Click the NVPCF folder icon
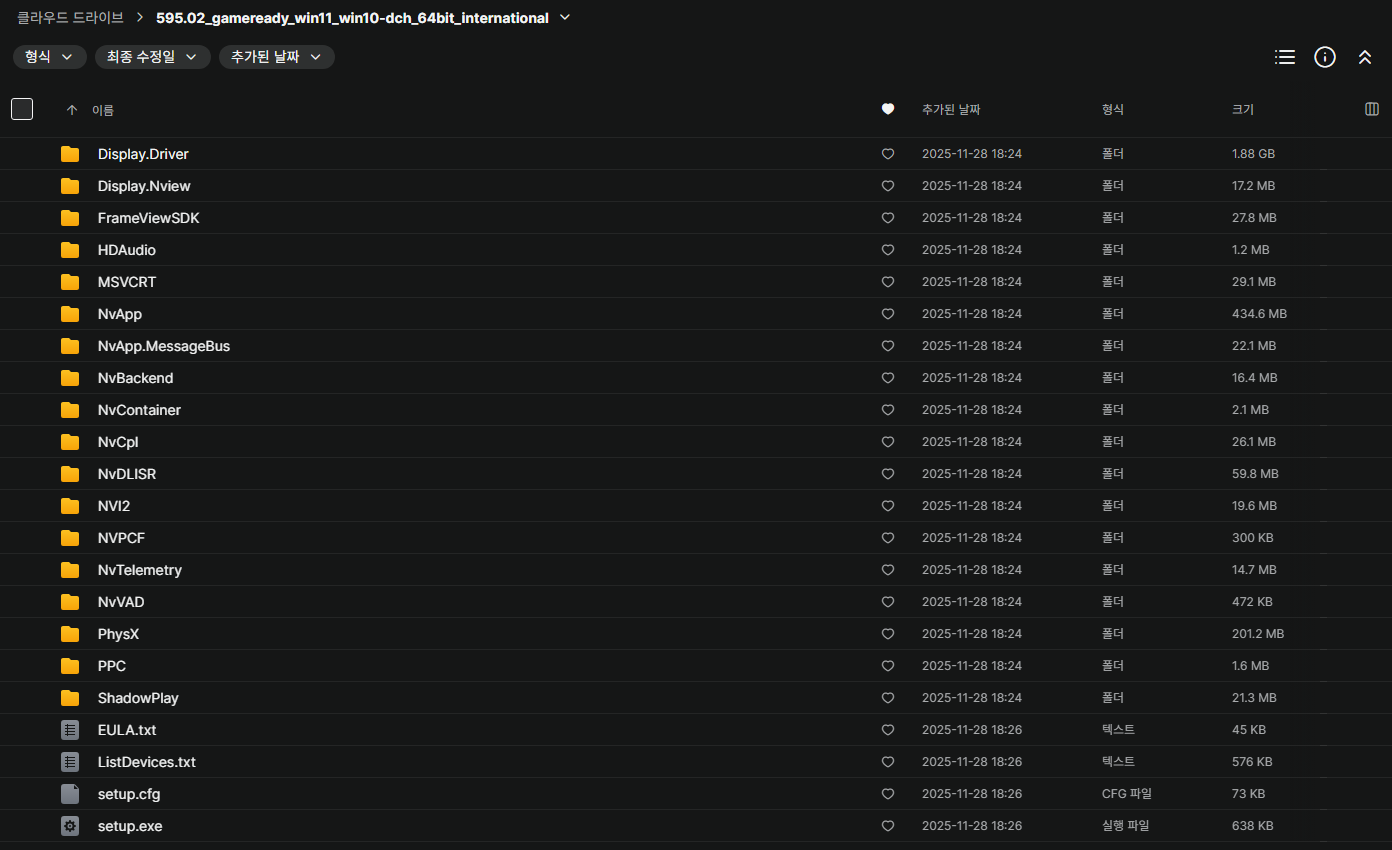 point(70,538)
